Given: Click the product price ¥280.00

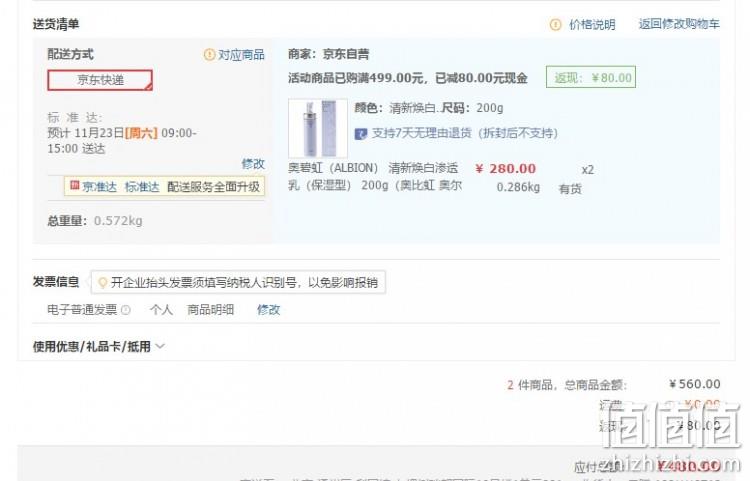Looking at the screenshot, I should click(x=506, y=169).
